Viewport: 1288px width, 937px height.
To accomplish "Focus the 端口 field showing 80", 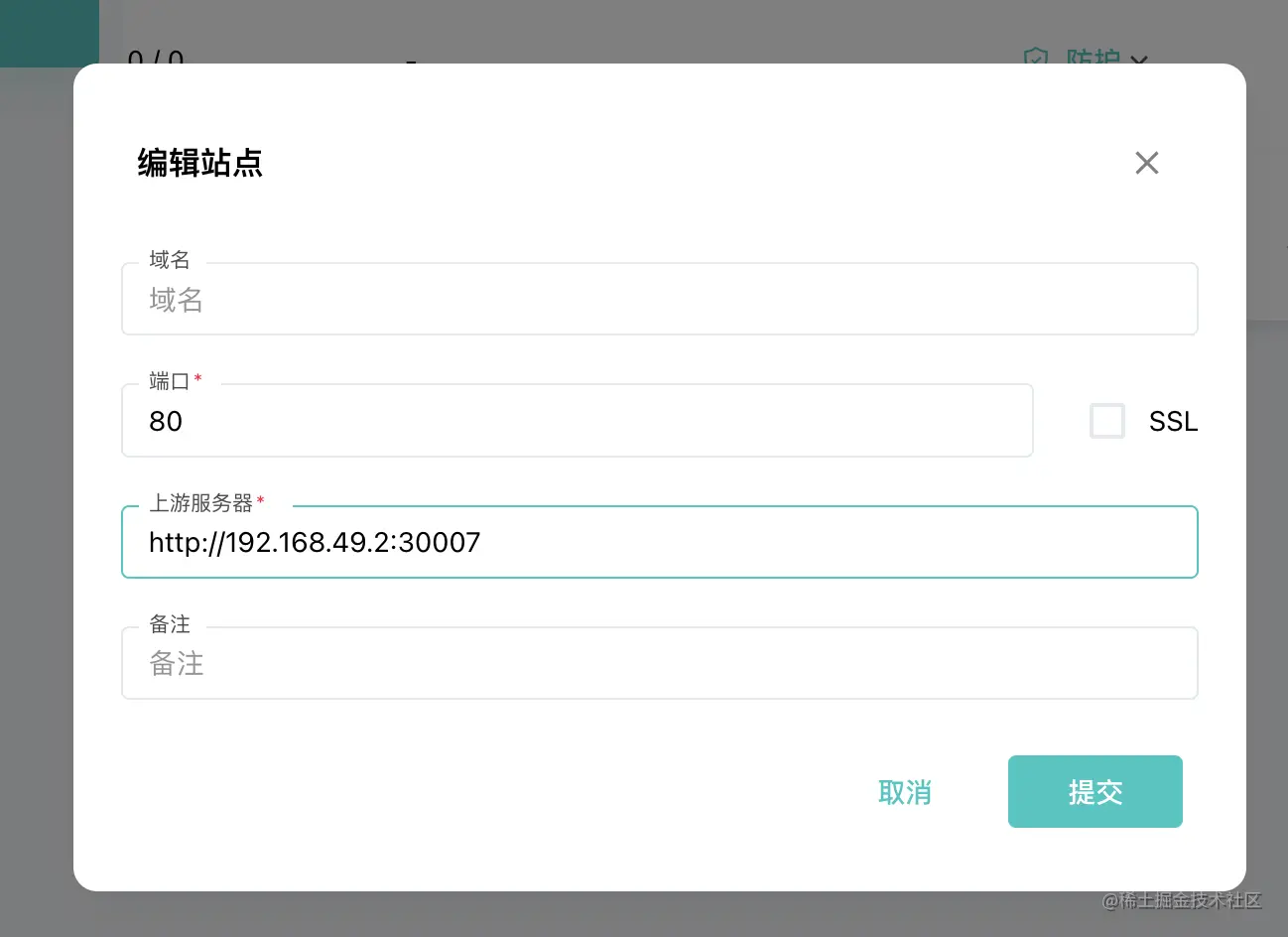I will [577, 421].
